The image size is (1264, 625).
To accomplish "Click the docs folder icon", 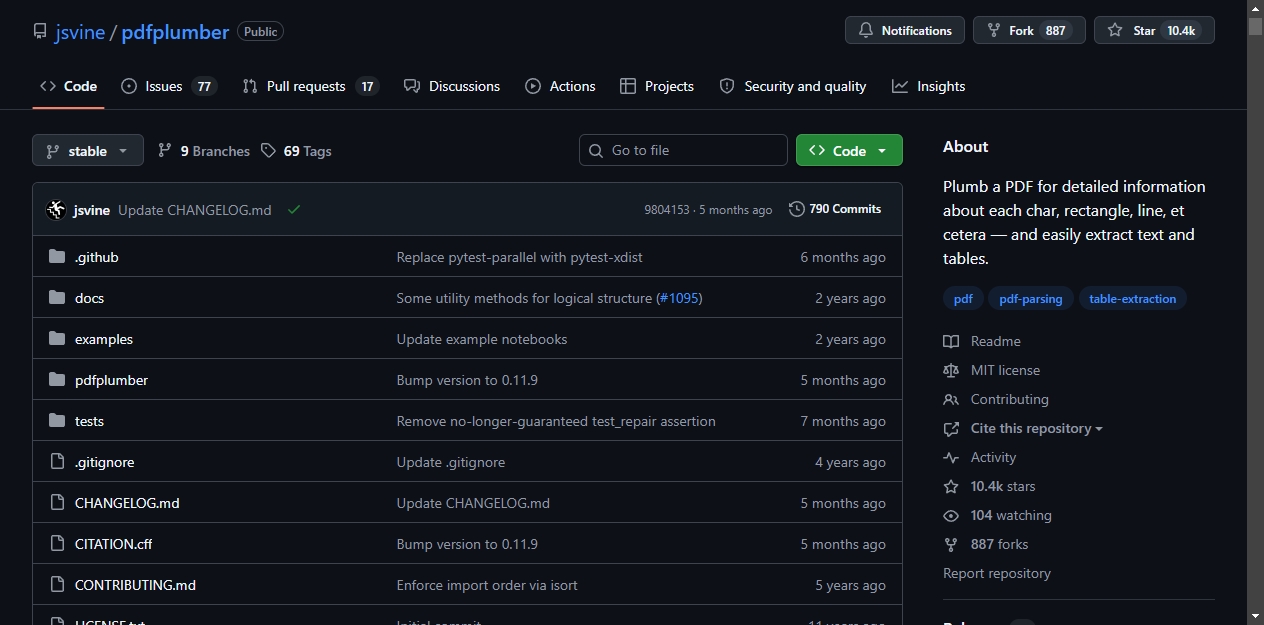I will coord(57,298).
